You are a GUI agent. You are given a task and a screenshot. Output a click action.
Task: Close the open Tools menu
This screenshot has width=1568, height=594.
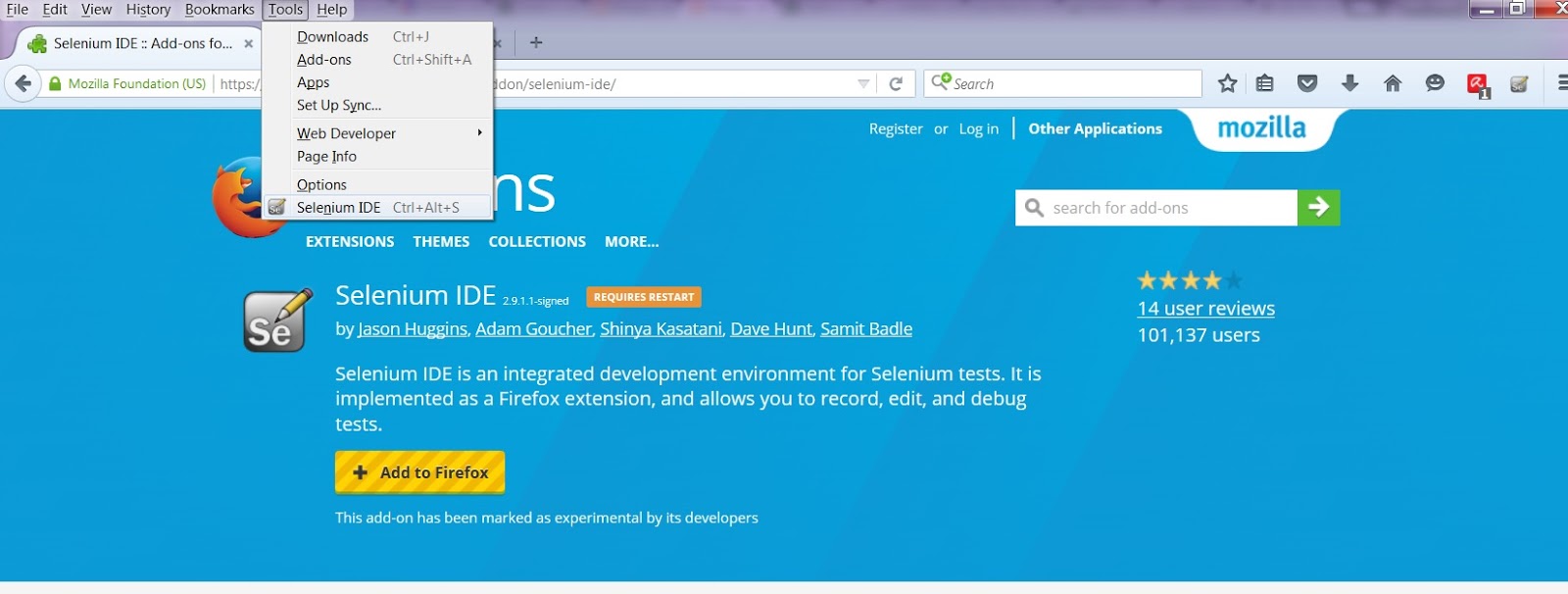(x=285, y=10)
